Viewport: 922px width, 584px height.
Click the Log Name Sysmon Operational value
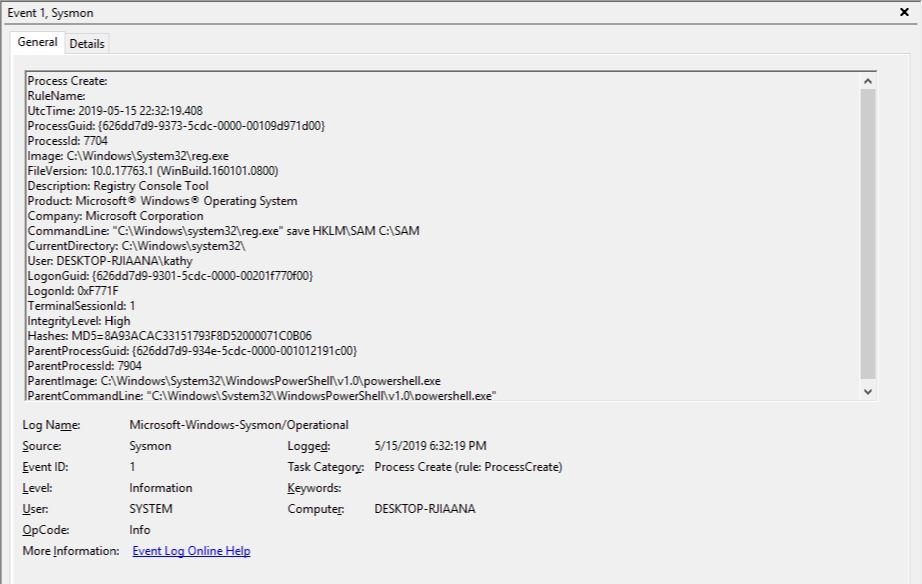click(x=240, y=424)
